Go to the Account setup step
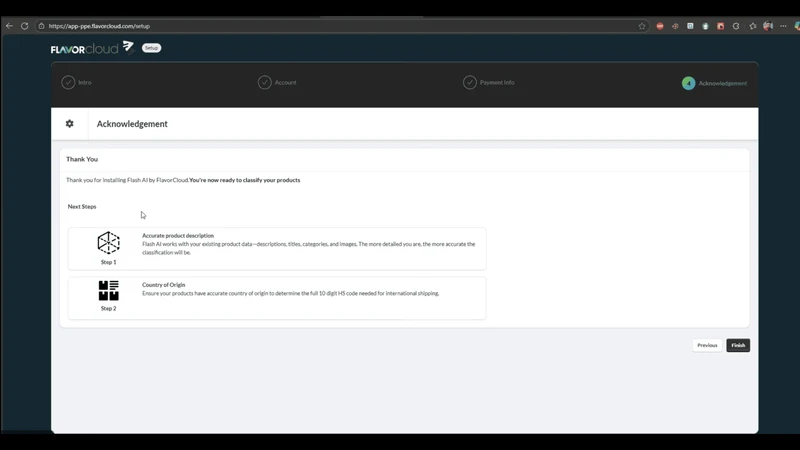 coord(277,82)
